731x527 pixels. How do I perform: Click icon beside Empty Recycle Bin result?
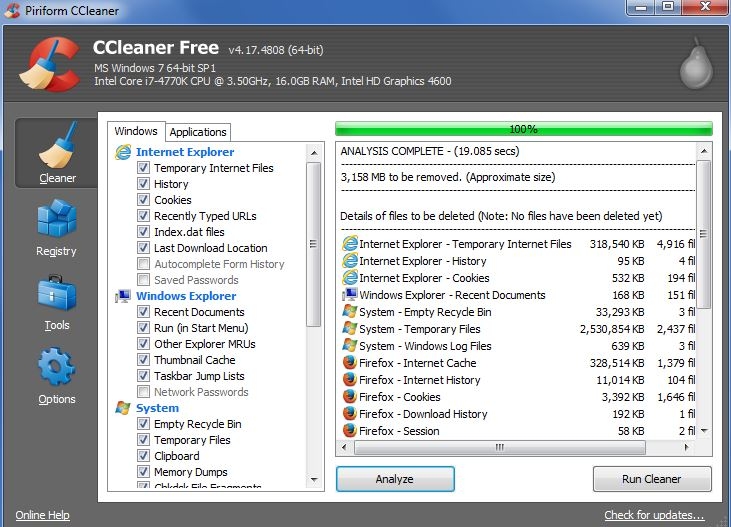tap(350, 312)
